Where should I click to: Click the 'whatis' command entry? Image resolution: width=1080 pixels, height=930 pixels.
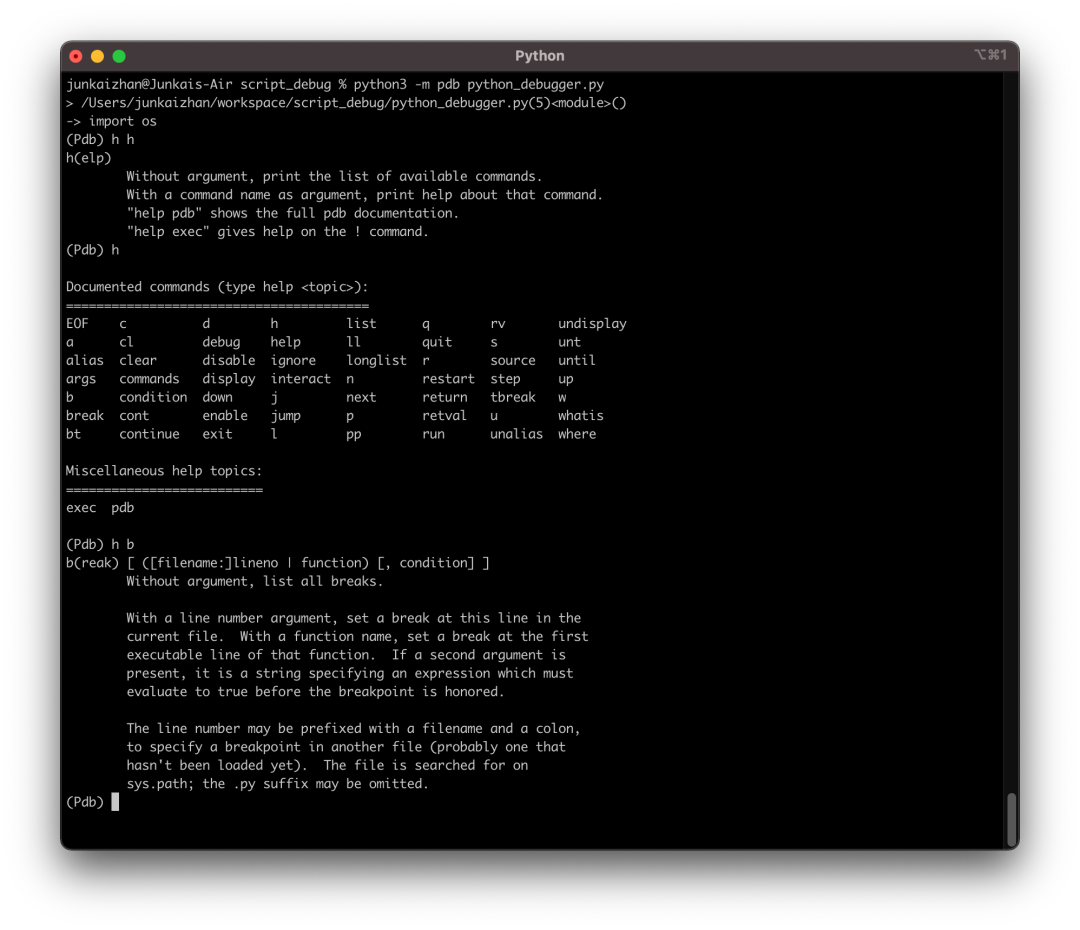pyautogui.click(x=581, y=415)
